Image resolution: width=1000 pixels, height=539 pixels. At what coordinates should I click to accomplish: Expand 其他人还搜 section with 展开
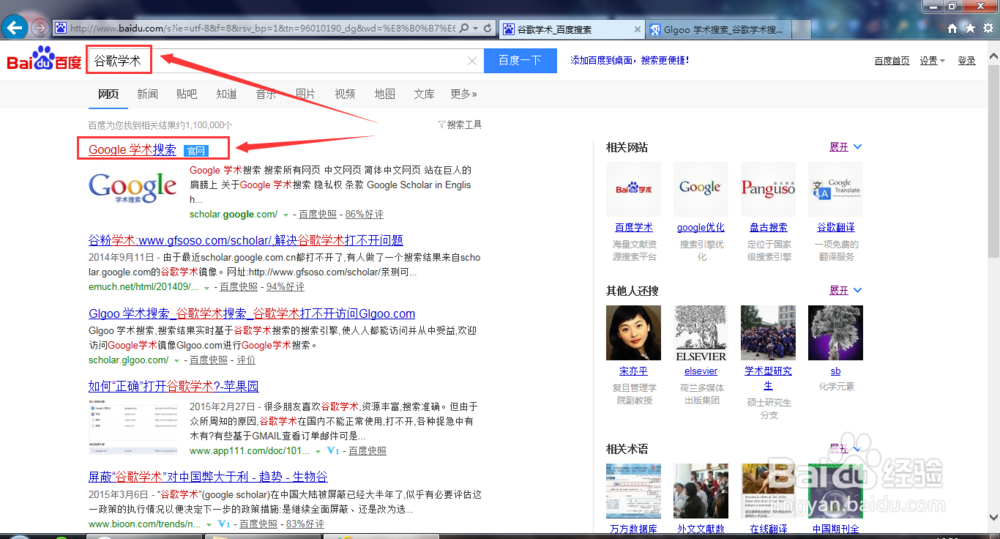tap(845, 290)
